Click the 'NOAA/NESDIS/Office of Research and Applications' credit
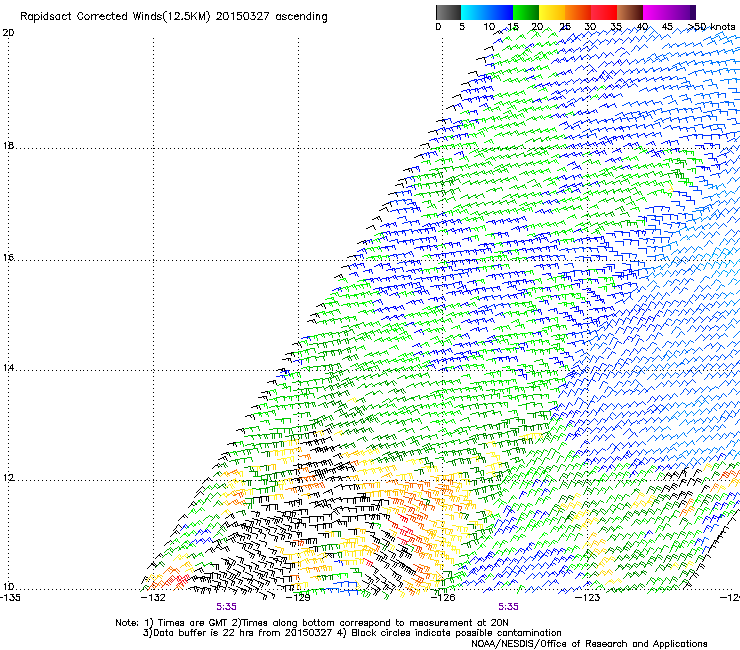The image size is (740, 650). point(589,644)
